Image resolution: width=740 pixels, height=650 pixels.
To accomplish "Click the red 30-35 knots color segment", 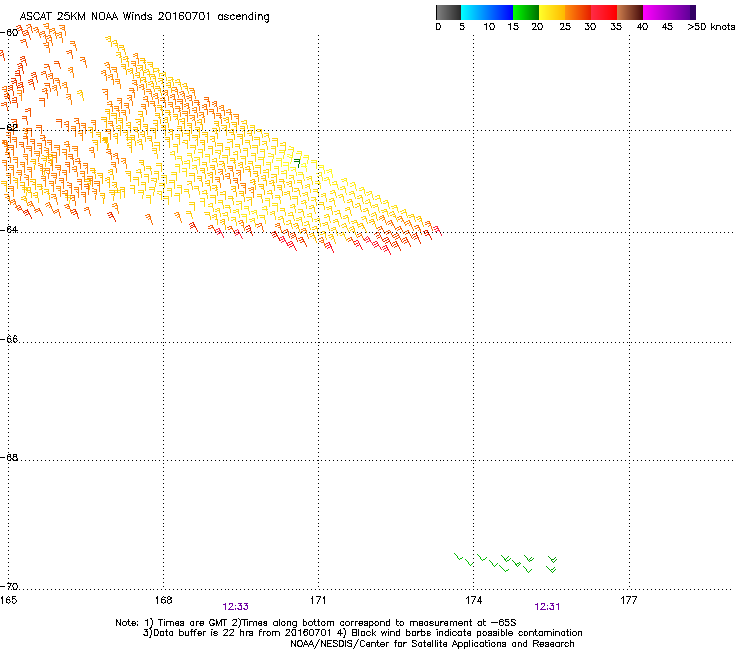I will pyautogui.click(x=604, y=12).
